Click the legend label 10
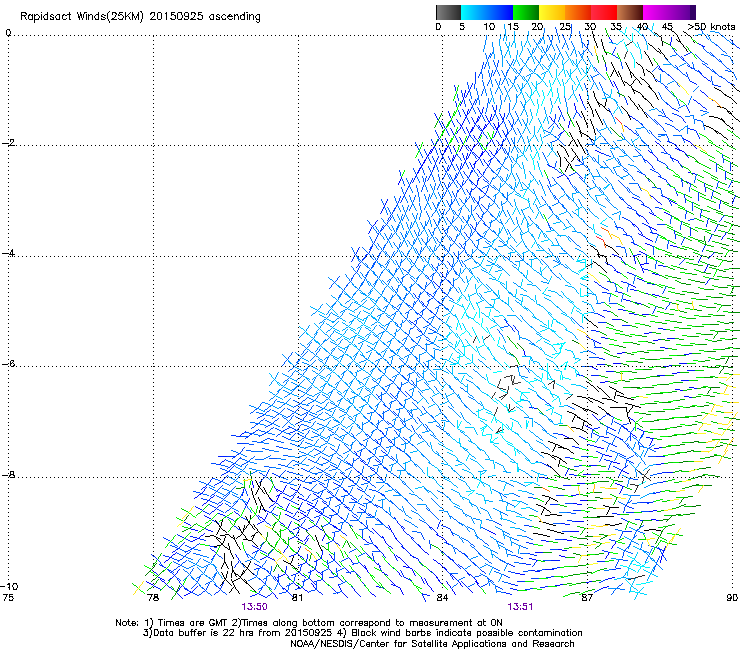 coord(489,27)
